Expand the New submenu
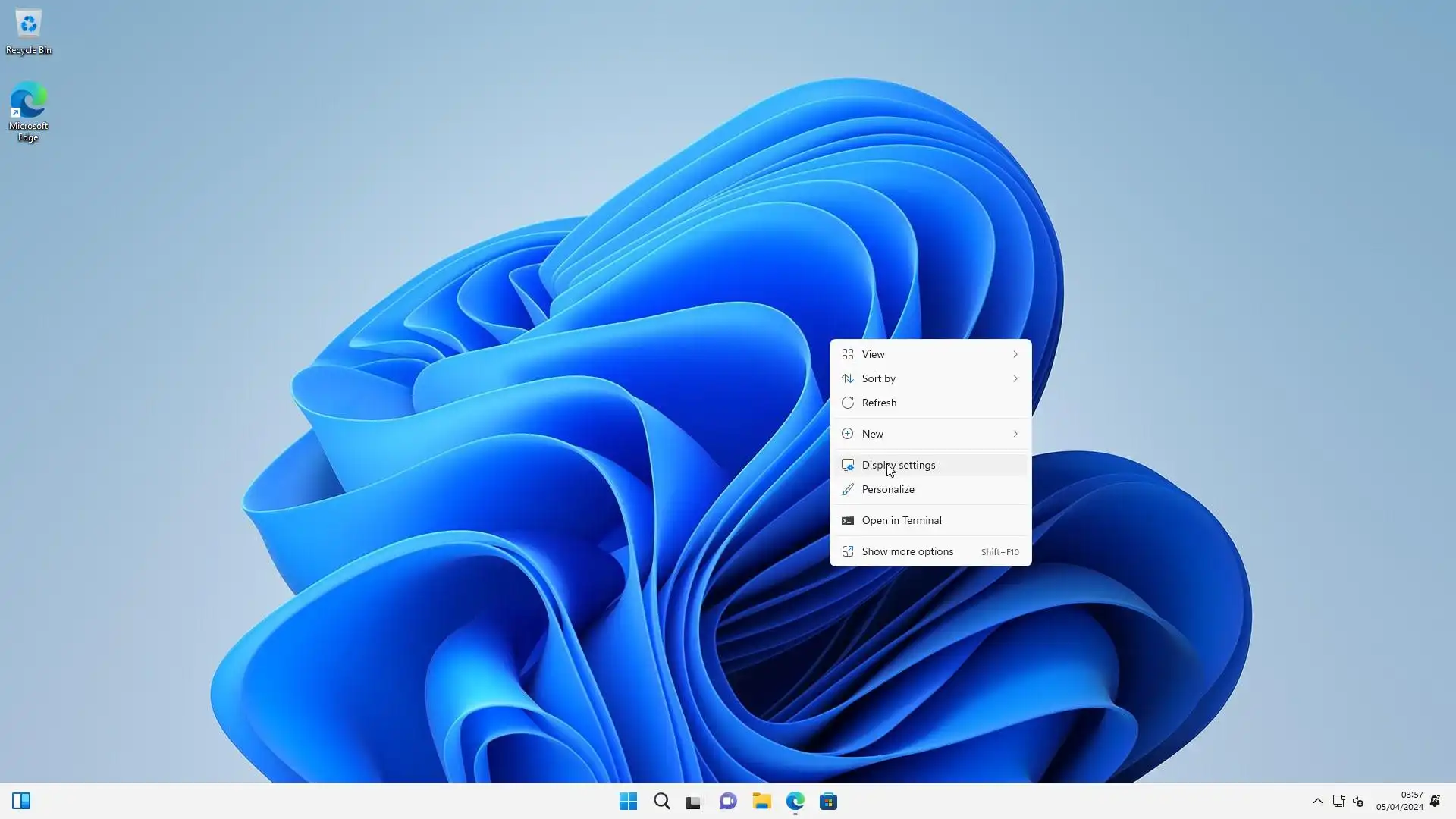 tap(930, 434)
